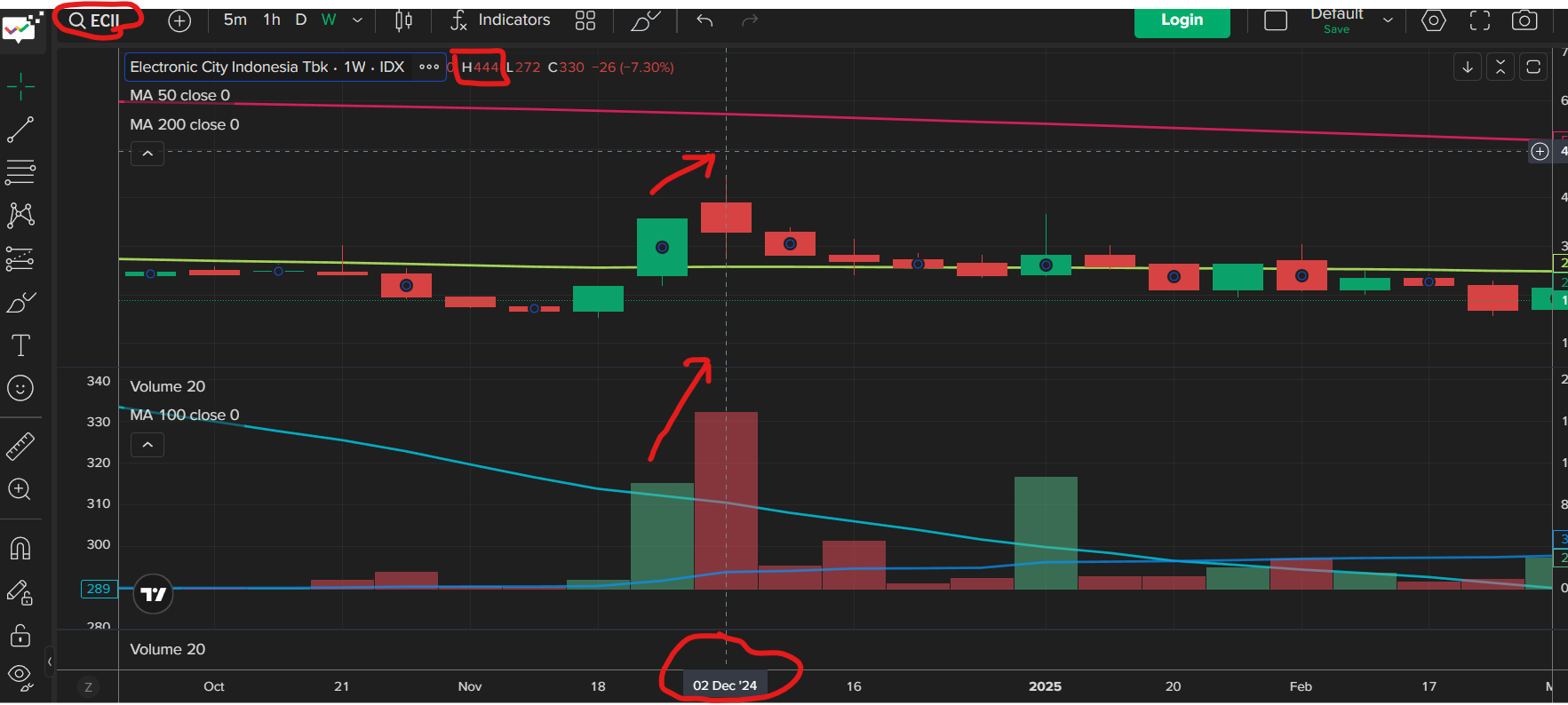1568x705 pixels.
Task: Expand the time interval dropdown
Action: pyautogui.click(x=357, y=20)
